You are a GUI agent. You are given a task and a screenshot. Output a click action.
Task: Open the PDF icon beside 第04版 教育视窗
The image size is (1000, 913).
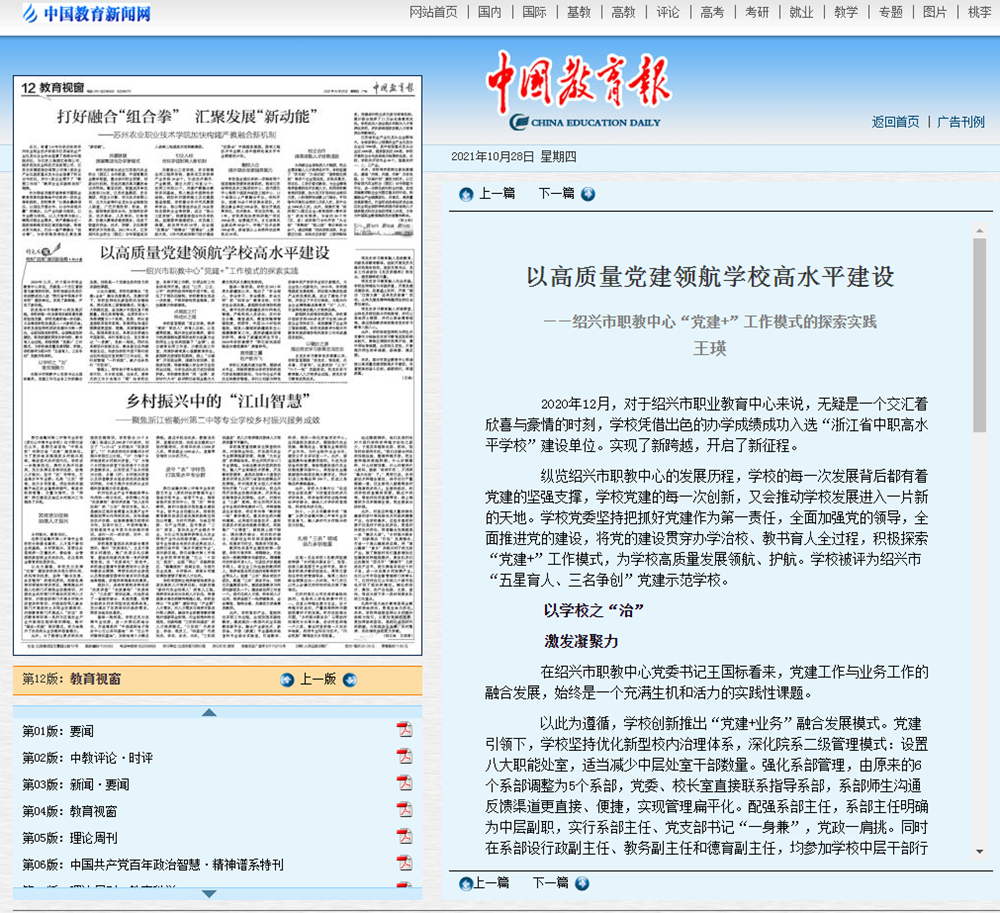tap(404, 810)
